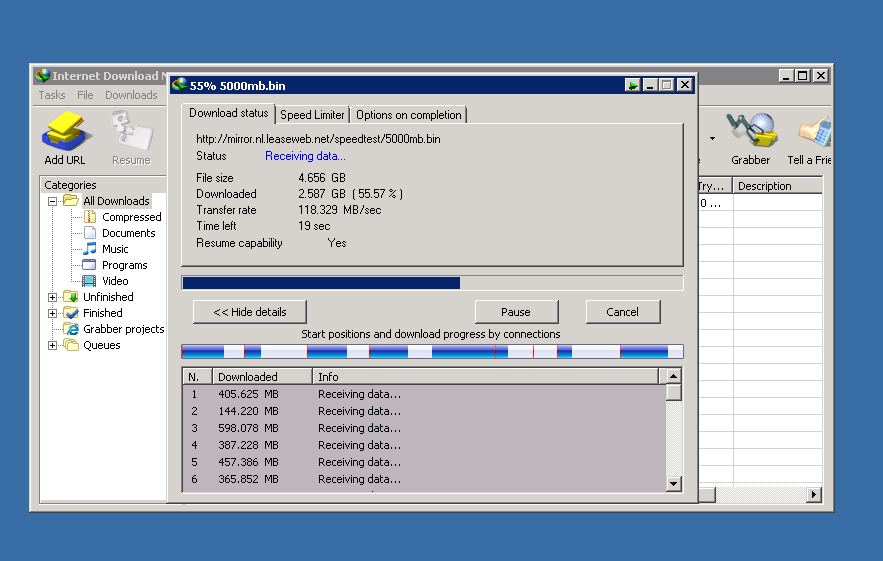Cancel the 5000mb.bin download

(623, 312)
